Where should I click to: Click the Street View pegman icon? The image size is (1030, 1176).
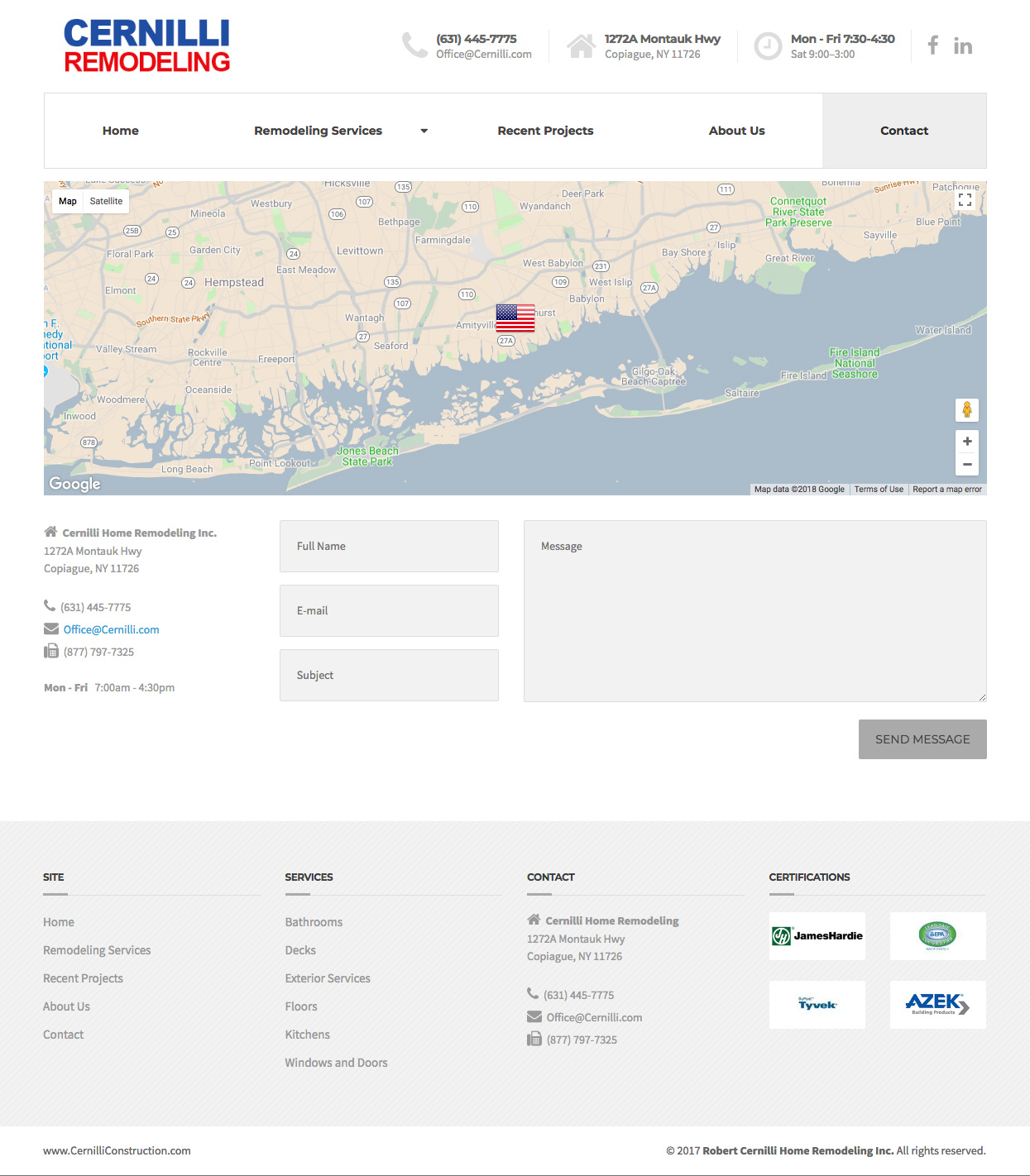pos(966,410)
